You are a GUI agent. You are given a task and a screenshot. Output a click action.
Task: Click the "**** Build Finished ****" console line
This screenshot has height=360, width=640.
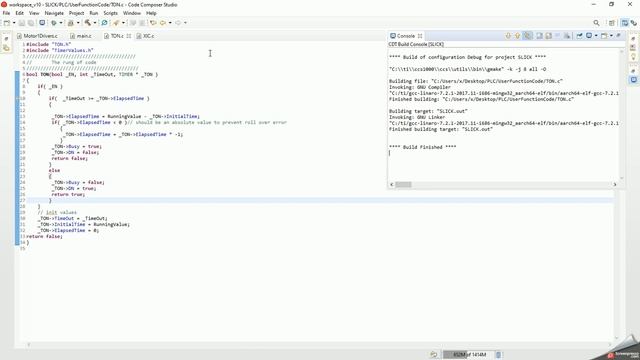click(x=422, y=147)
